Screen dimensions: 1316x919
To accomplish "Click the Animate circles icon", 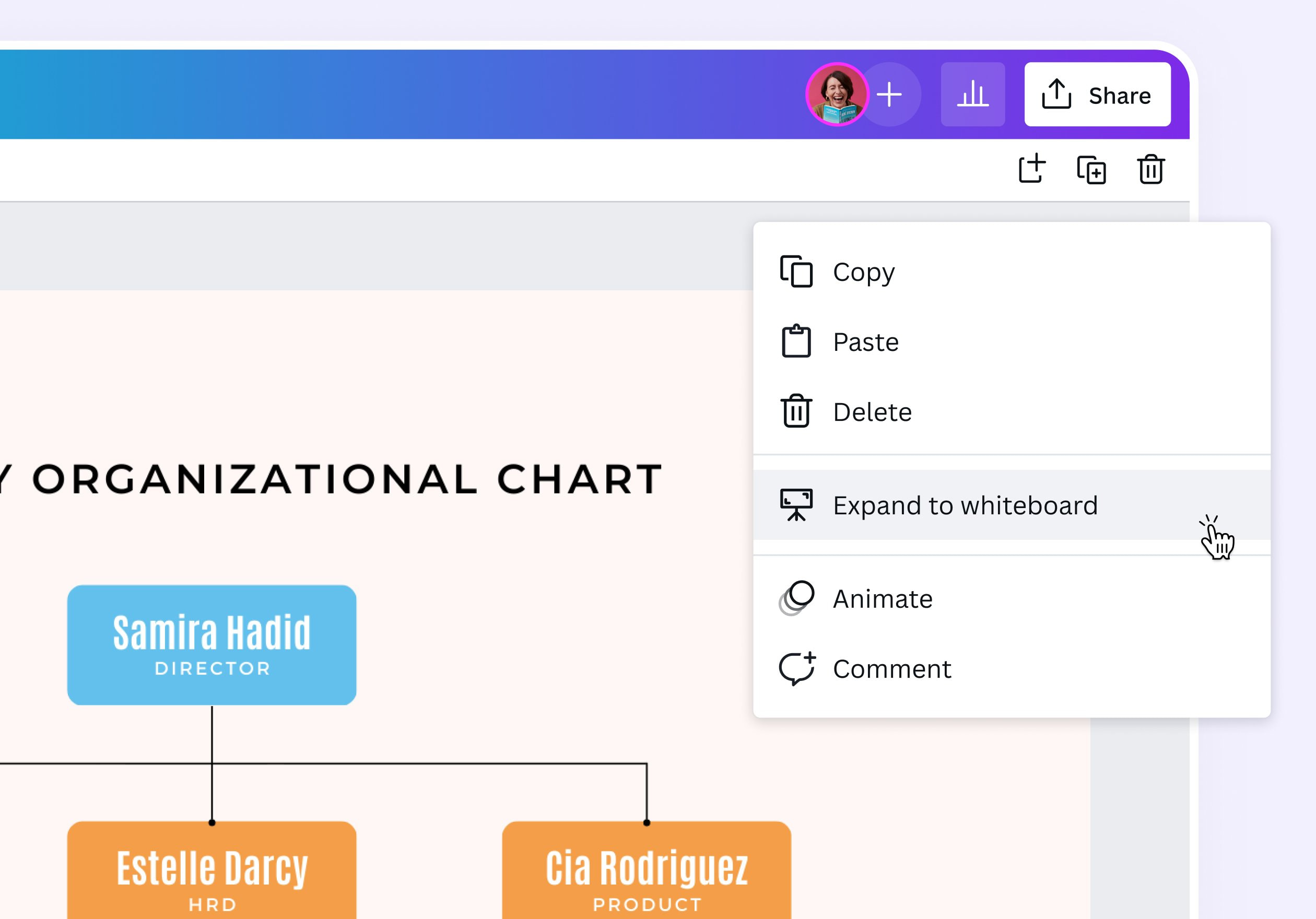I will point(798,597).
